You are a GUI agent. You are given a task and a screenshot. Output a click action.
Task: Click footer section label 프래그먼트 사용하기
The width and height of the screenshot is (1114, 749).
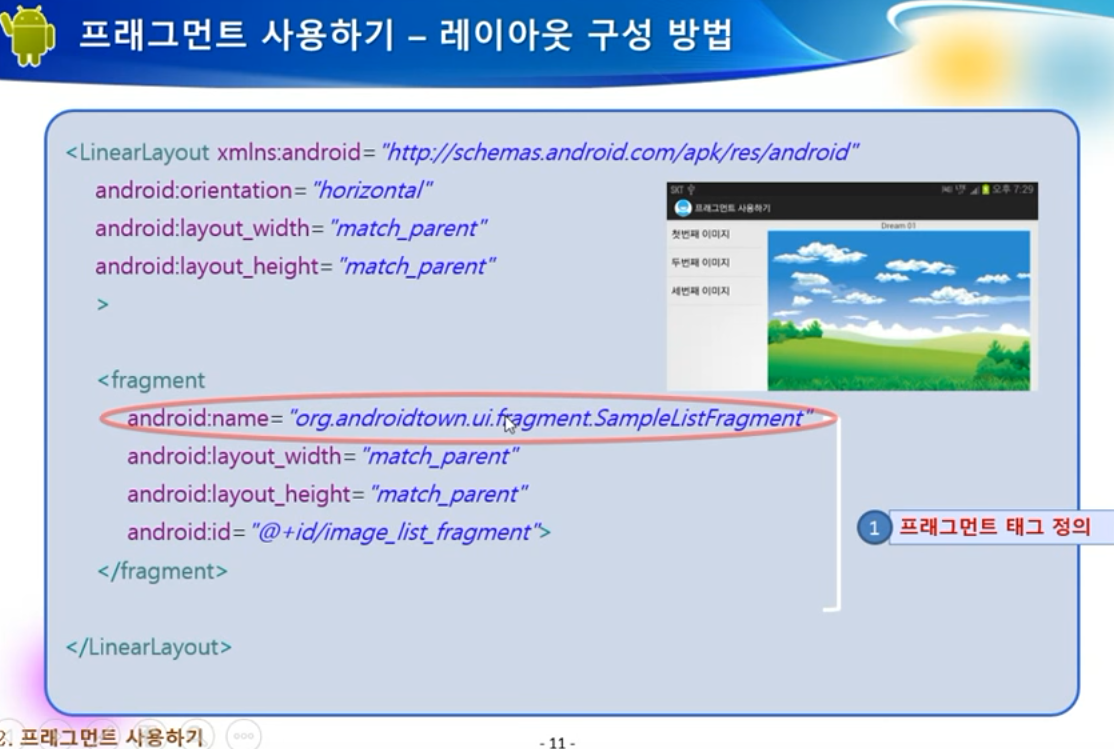[111, 737]
